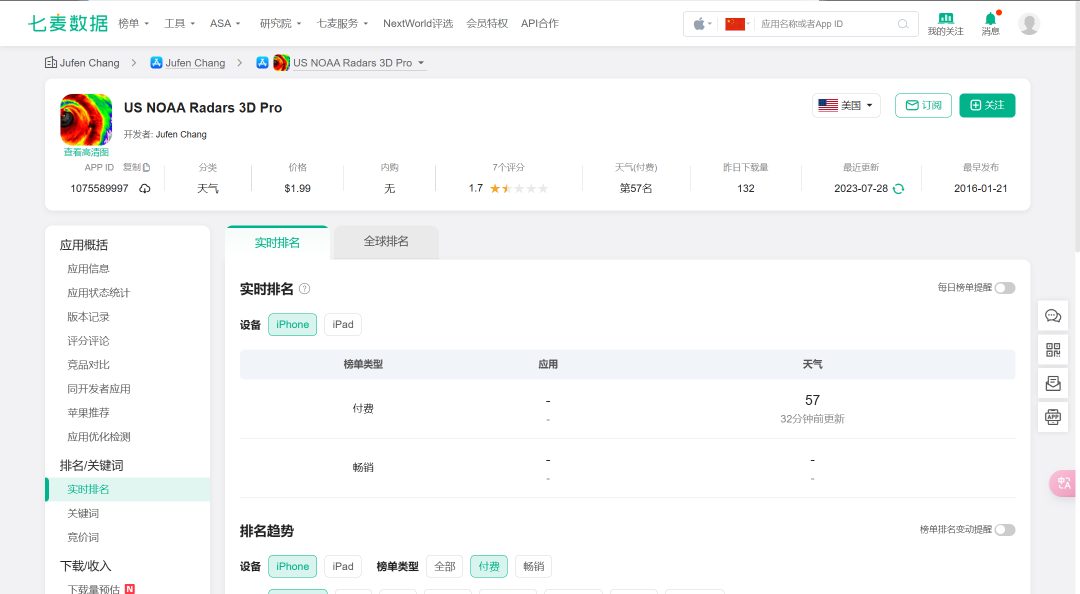The width and height of the screenshot is (1080, 594).
Task: Expand the 榜单 menu dropdown
Action: [x=134, y=23]
